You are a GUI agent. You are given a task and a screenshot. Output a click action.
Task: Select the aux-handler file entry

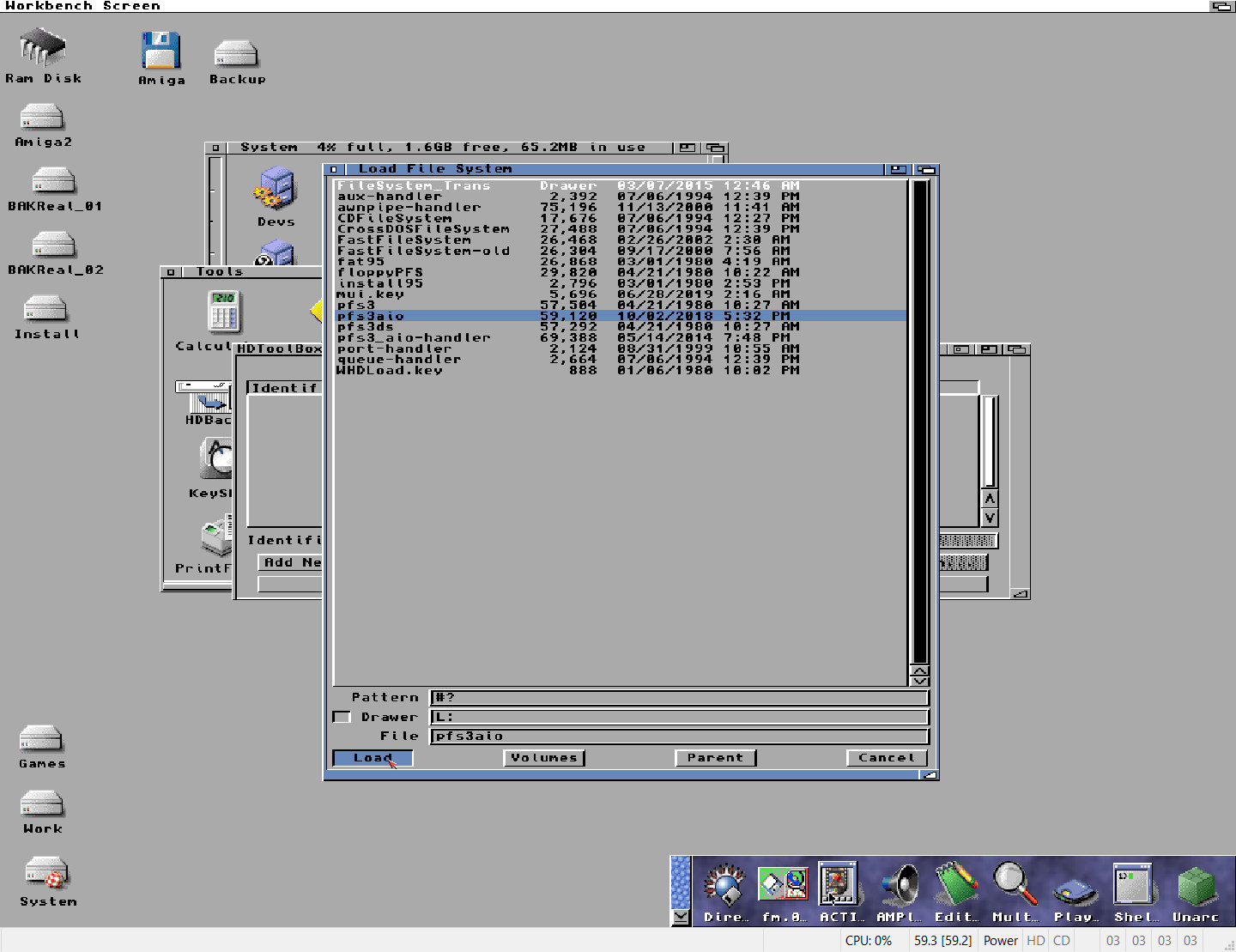[x=621, y=197]
